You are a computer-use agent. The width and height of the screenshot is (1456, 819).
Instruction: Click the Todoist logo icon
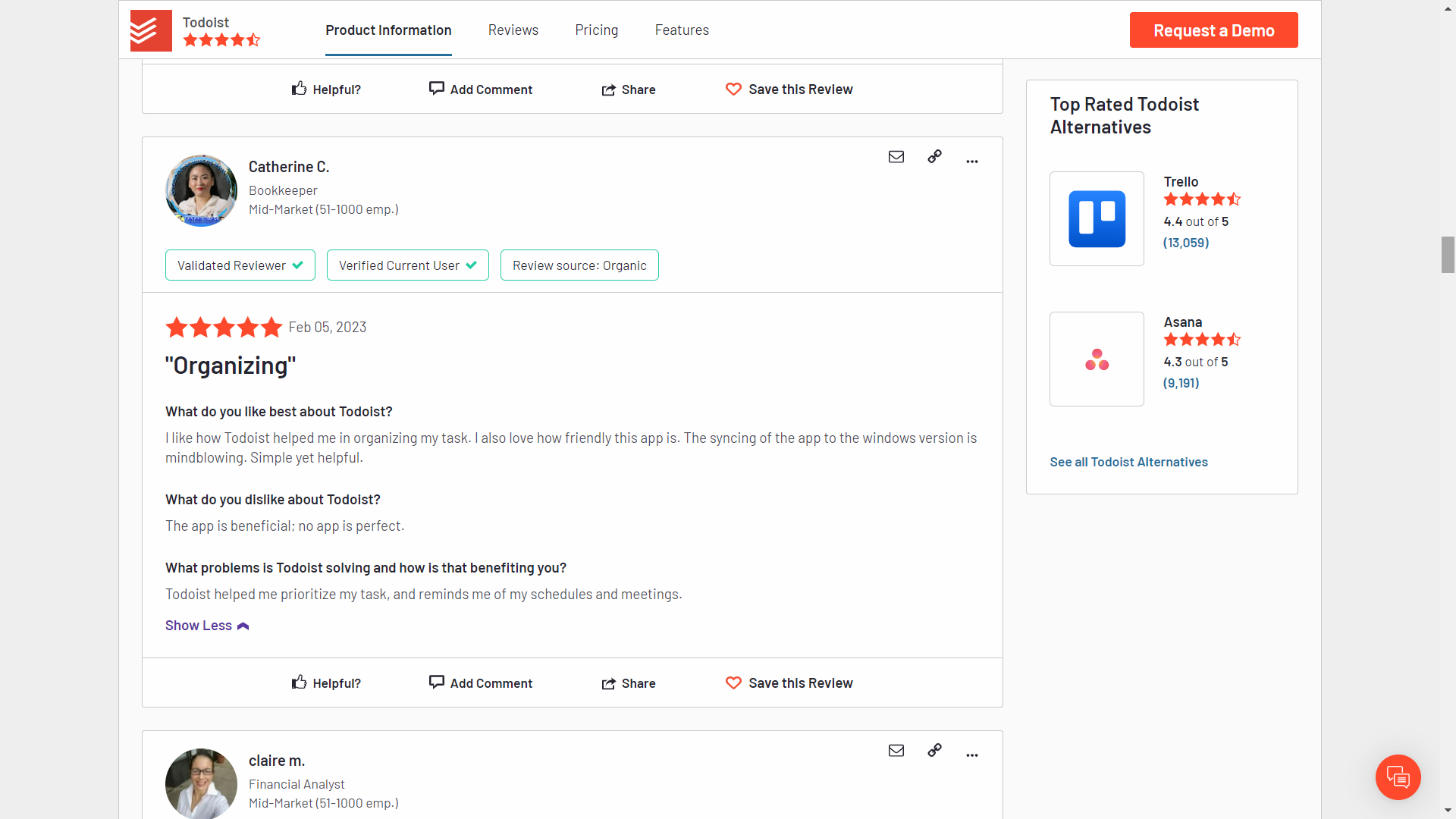pyautogui.click(x=150, y=30)
